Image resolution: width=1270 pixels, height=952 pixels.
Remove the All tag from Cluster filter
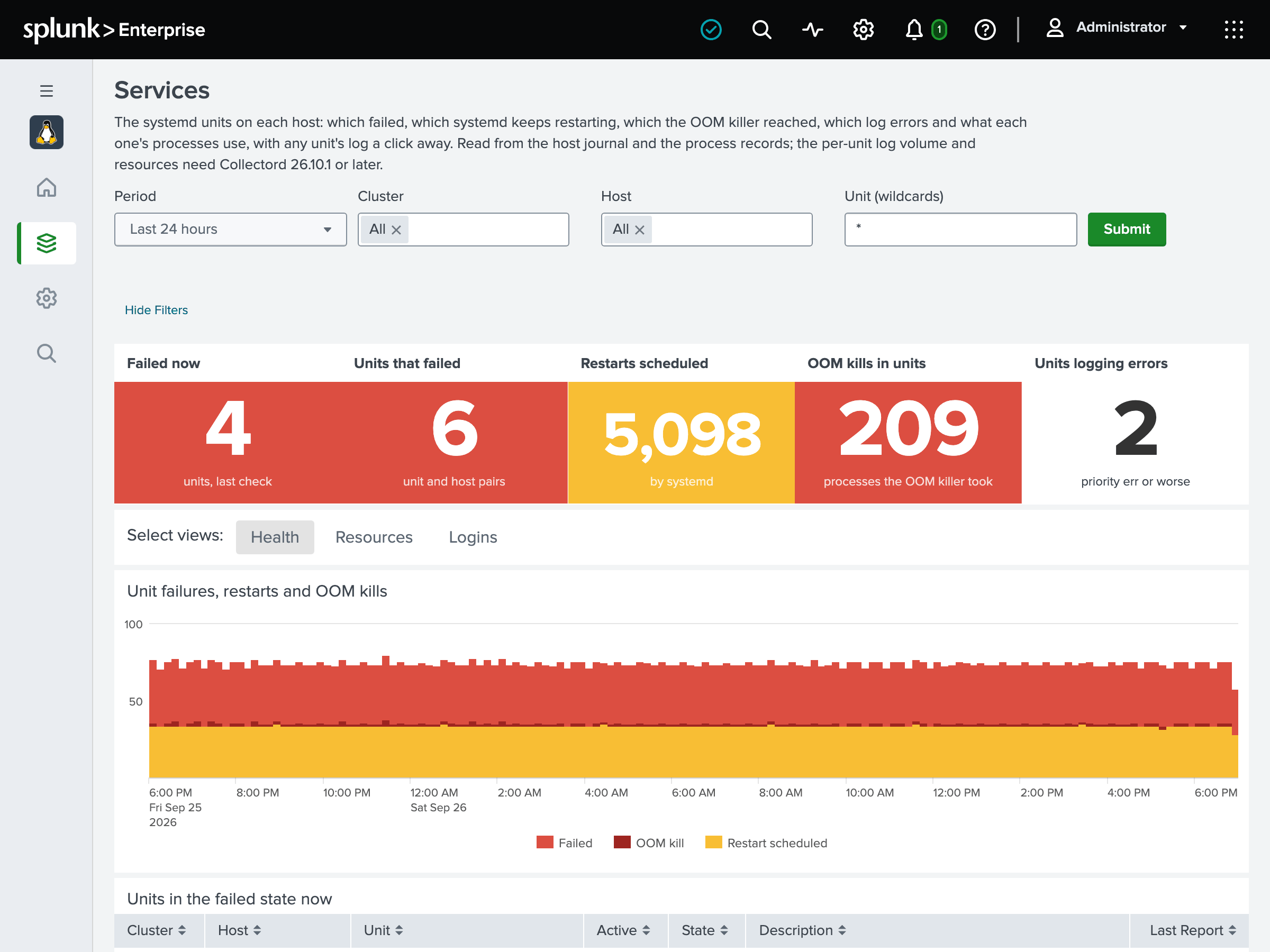[x=396, y=230]
